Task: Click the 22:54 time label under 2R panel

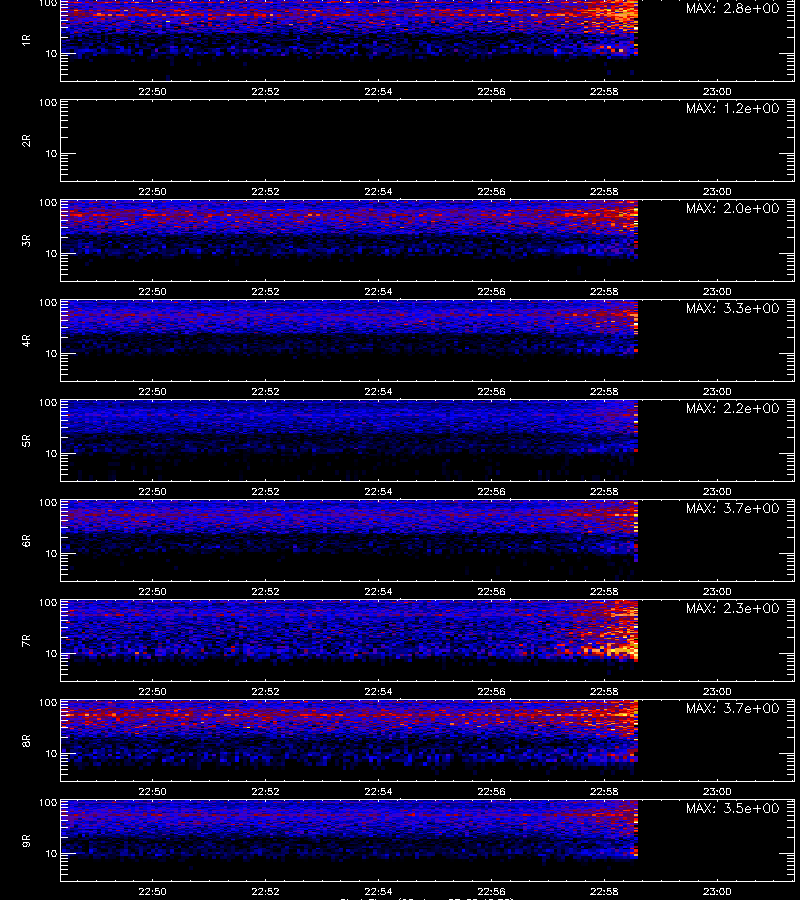Action: coord(378,191)
